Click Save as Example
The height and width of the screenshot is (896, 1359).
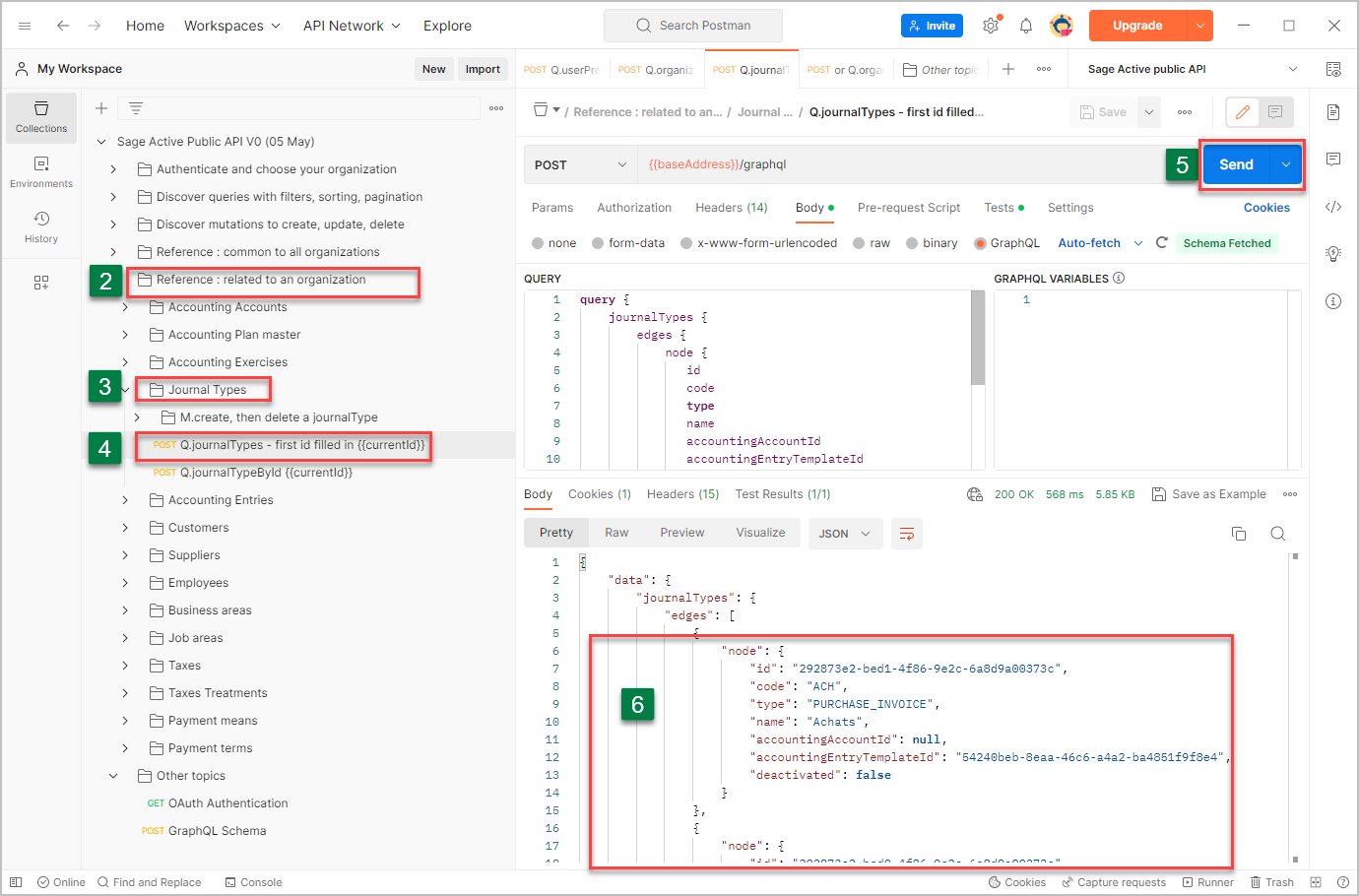point(1209,494)
